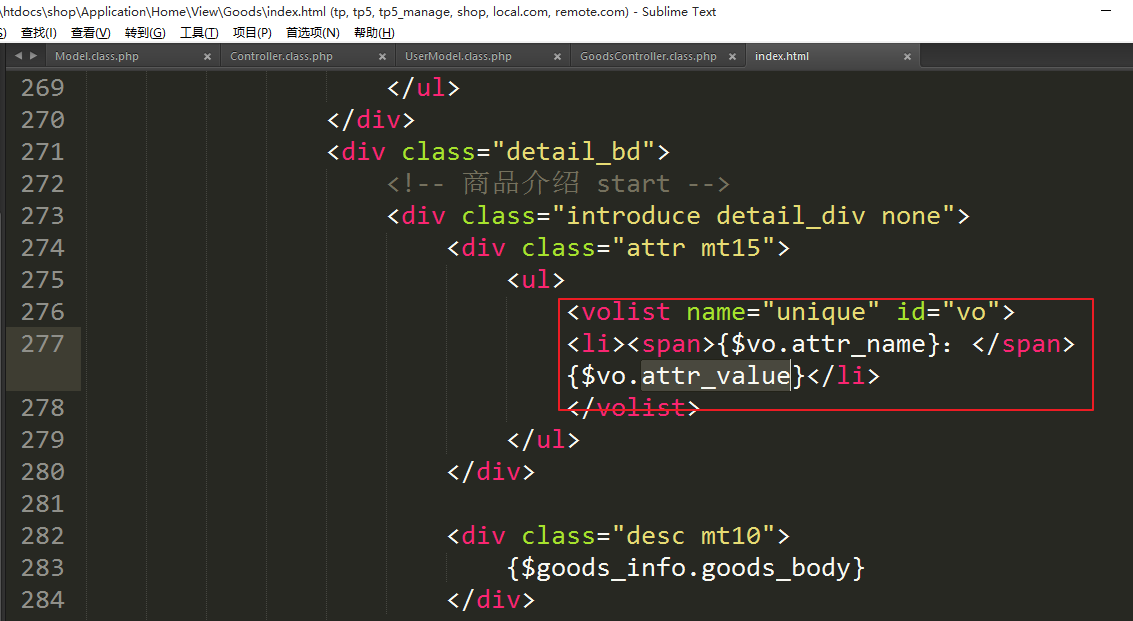Image resolution: width=1133 pixels, height=621 pixels.
Task: Click the right tab scroll arrow
Action: coord(34,56)
